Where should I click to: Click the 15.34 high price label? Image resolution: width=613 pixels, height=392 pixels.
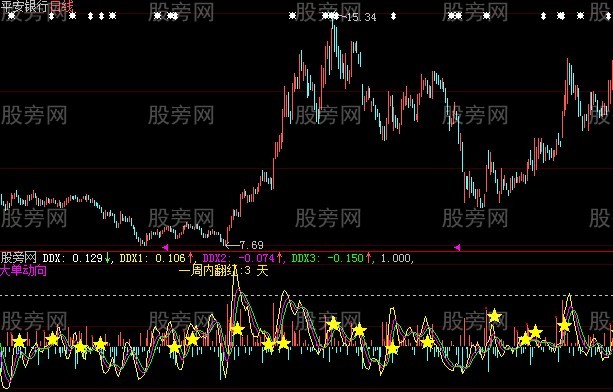coord(361,17)
